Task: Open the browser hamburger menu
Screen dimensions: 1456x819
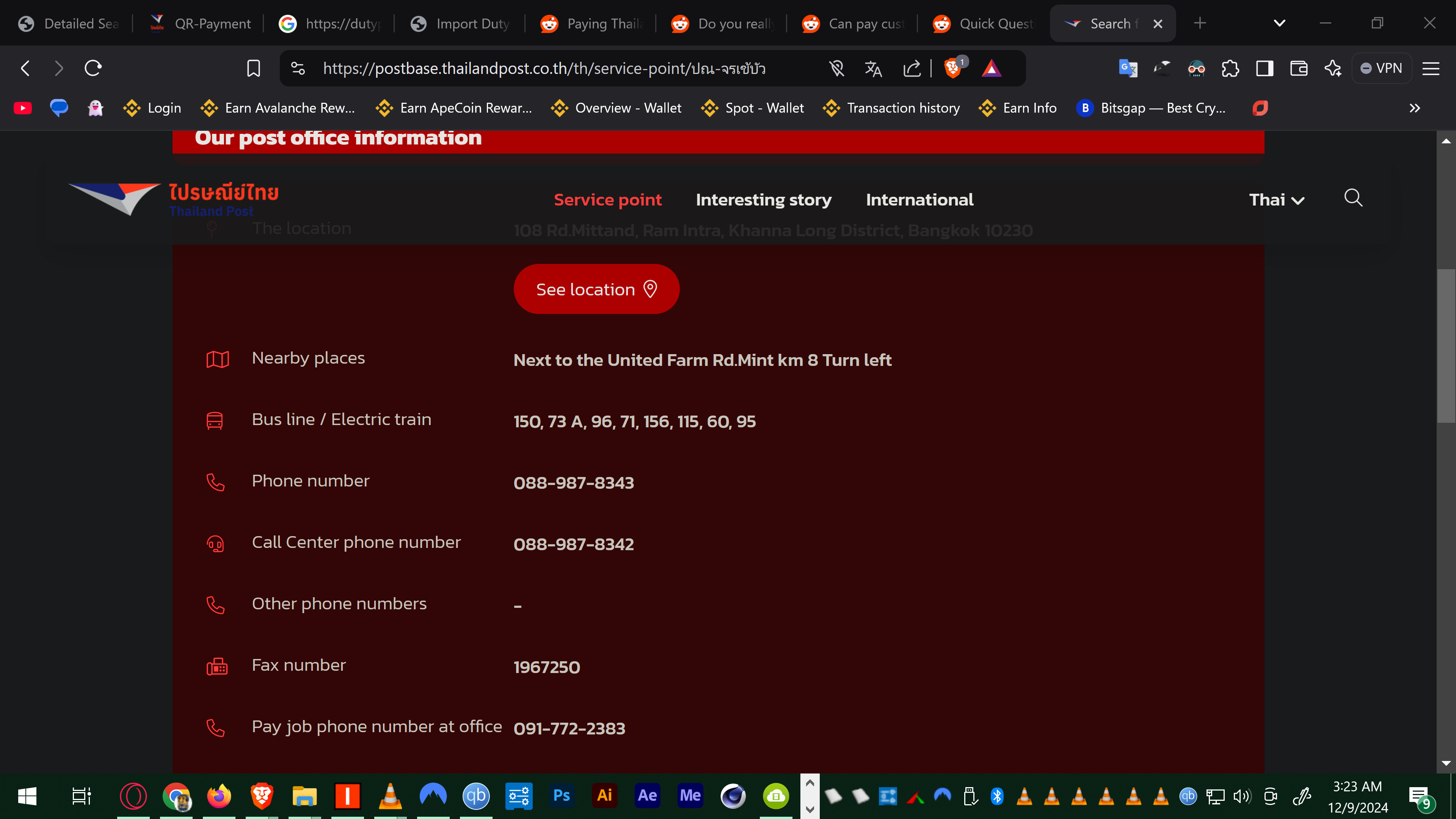Action: click(x=1431, y=68)
